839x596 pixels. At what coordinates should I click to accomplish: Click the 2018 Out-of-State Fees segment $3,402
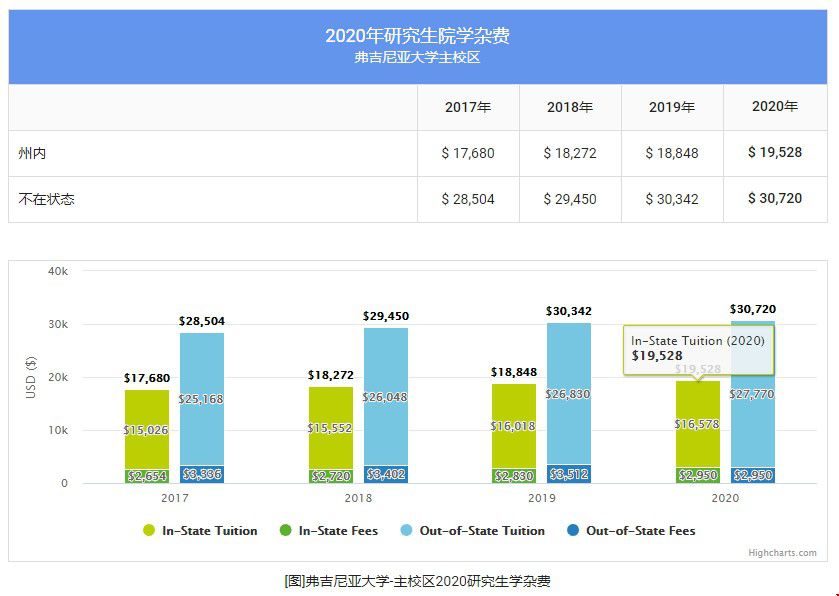(386, 474)
